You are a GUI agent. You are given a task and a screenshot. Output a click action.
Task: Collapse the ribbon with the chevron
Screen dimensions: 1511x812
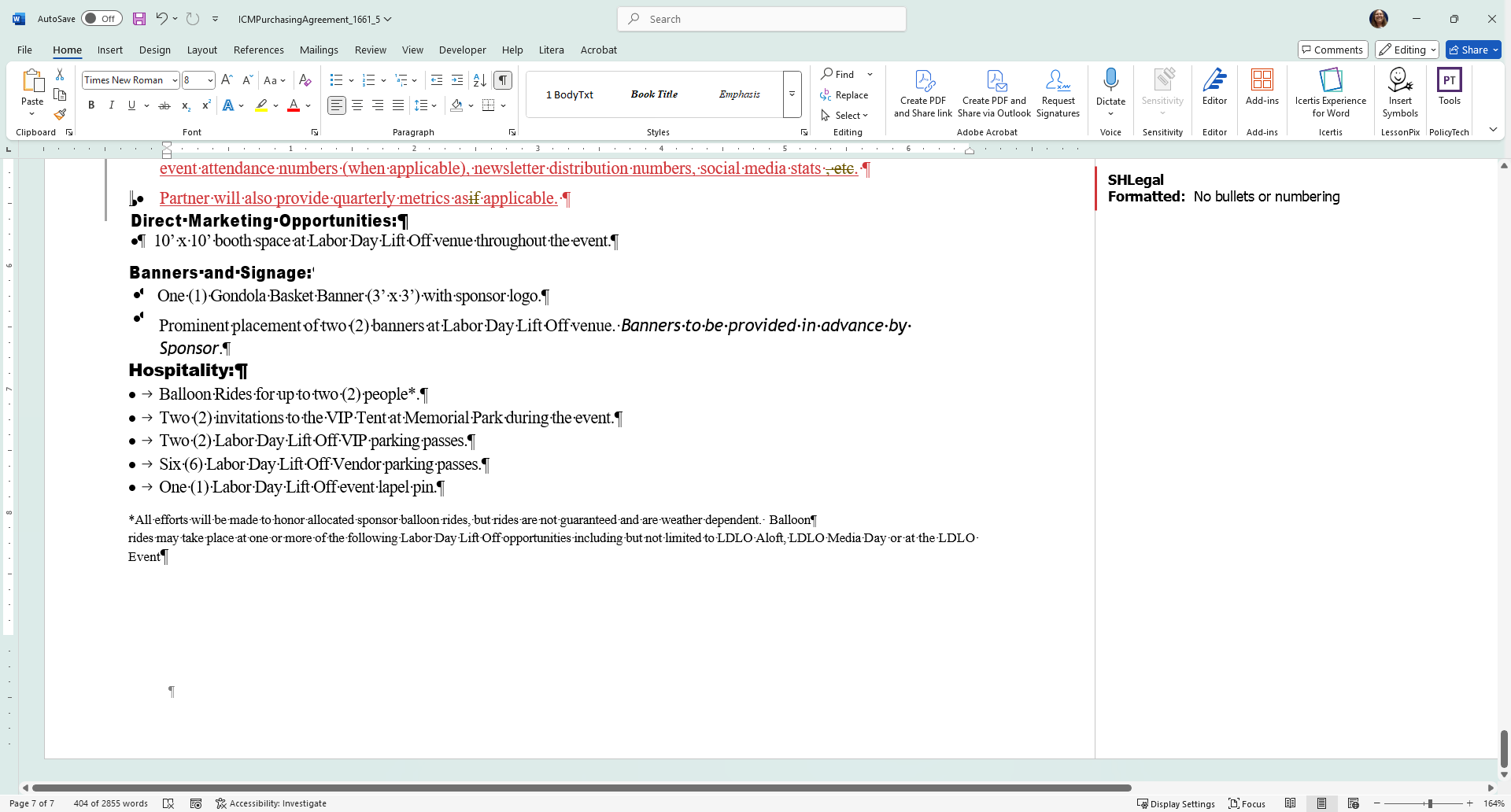(x=1493, y=130)
